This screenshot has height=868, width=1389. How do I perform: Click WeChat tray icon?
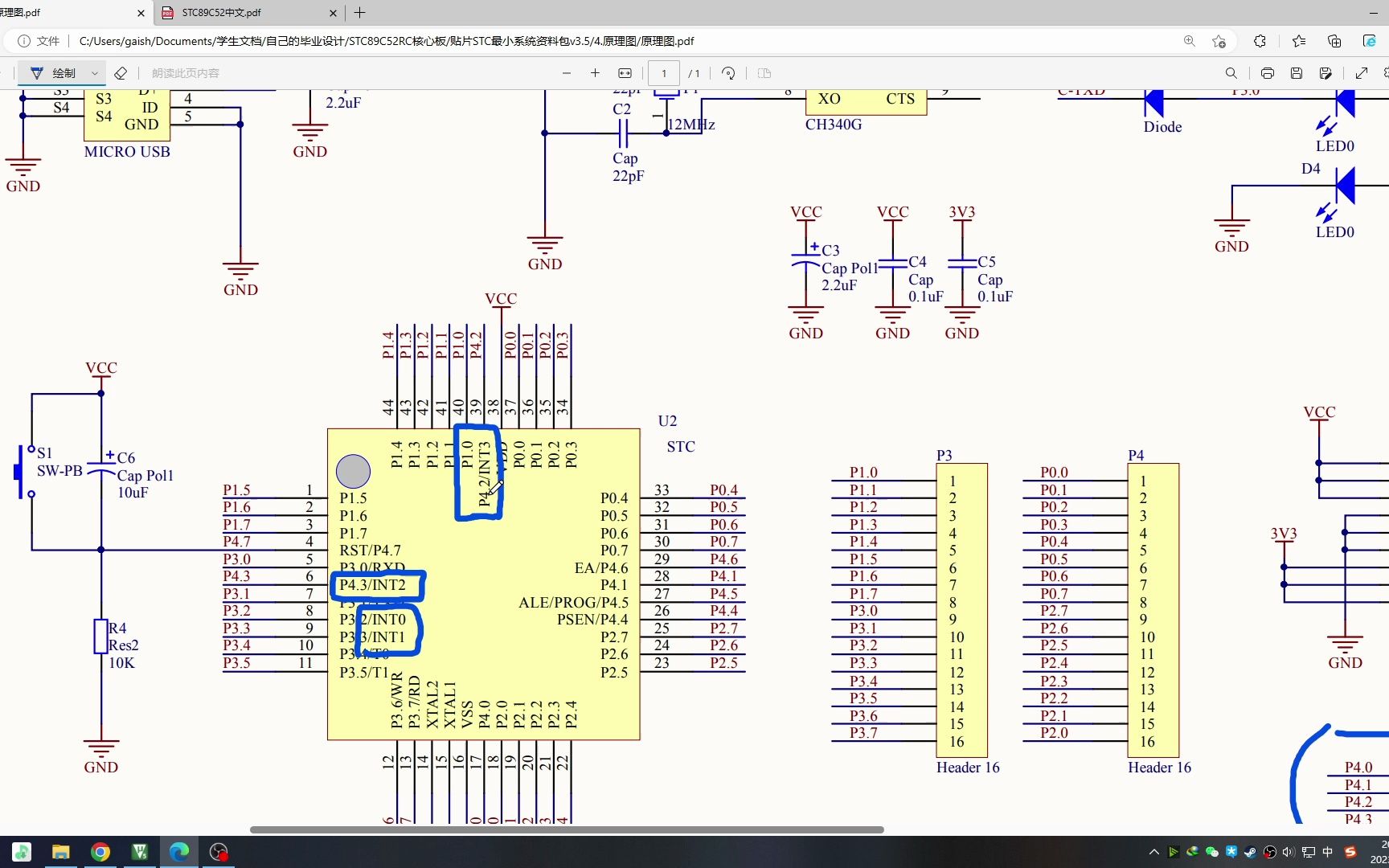(x=1211, y=852)
